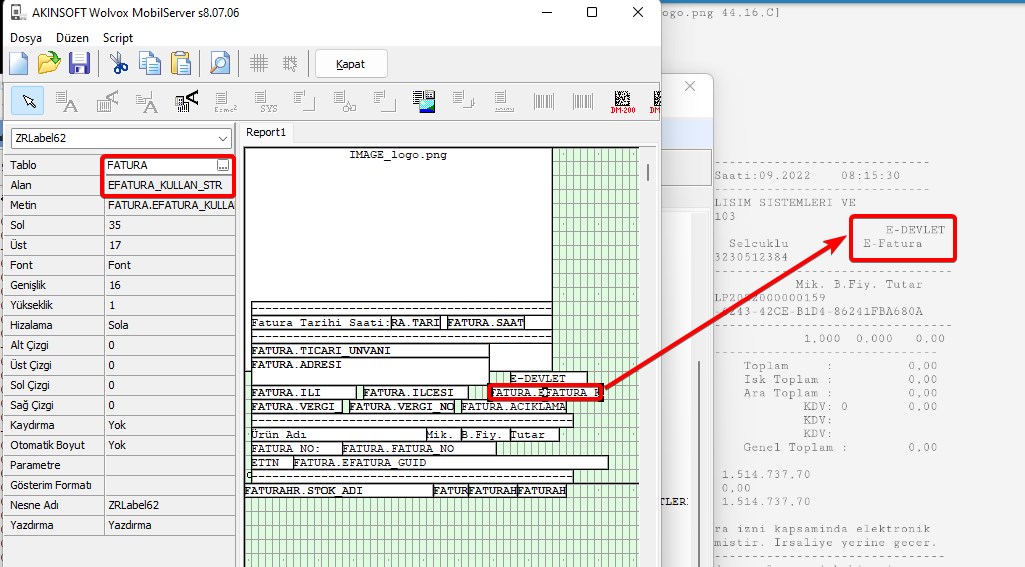Image resolution: width=1025 pixels, height=567 pixels.
Task: Edit the Nesne Adı value ZRLabel62
Action: point(170,505)
